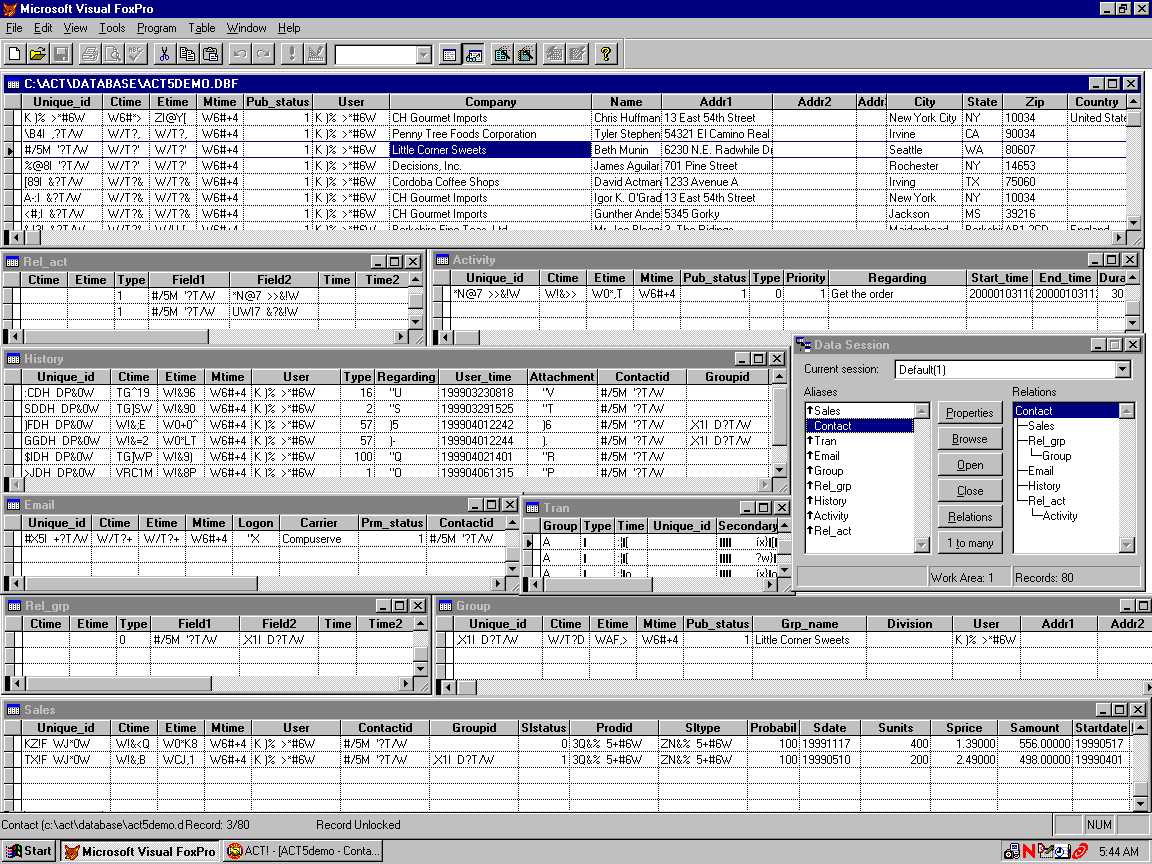The width and height of the screenshot is (1152, 864).
Task: Click the yellow Help question mark icon
Action: tap(606, 54)
